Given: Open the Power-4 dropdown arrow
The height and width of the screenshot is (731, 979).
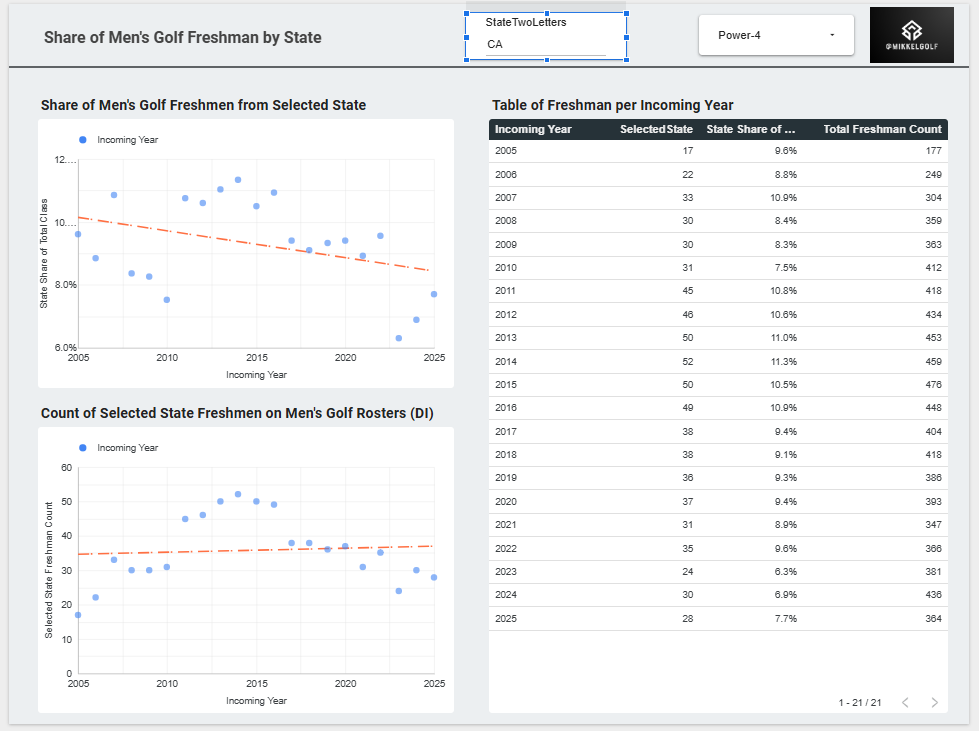Looking at the screenshot, I should click(832, 35).
